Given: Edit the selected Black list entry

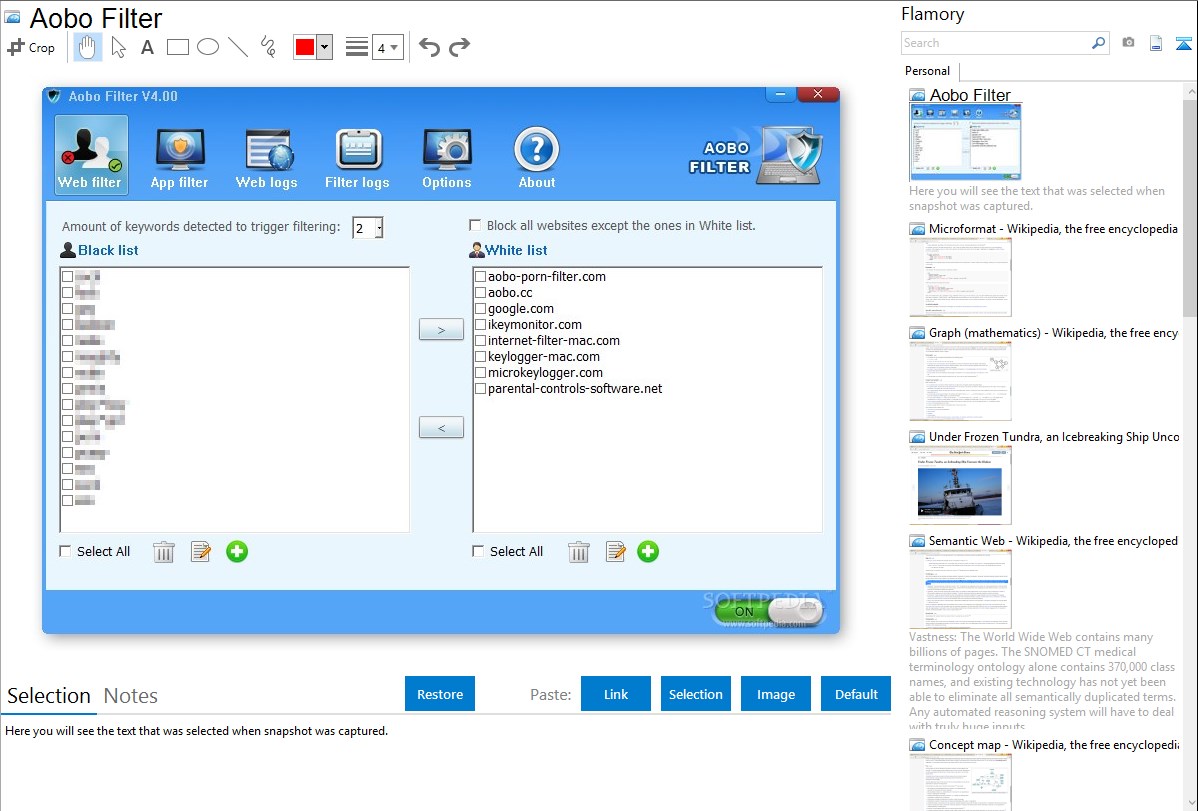Looking at the screenshot, I should point(201,551).
